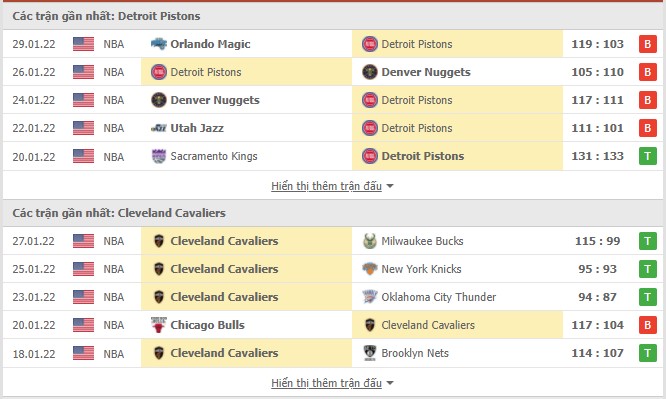The image size is (666, 399).
Task: Click the New York Knicks logo
Action: 370,269
